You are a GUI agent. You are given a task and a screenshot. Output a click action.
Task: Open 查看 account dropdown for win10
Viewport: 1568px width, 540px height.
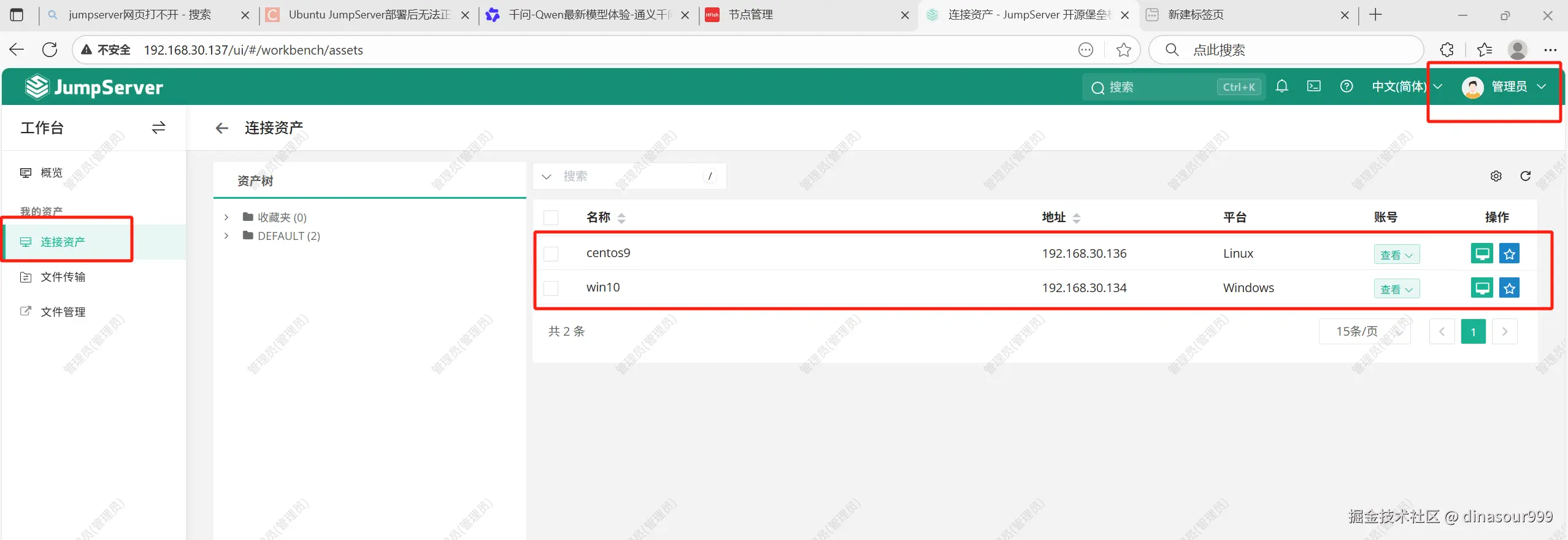coord(1397,289)
